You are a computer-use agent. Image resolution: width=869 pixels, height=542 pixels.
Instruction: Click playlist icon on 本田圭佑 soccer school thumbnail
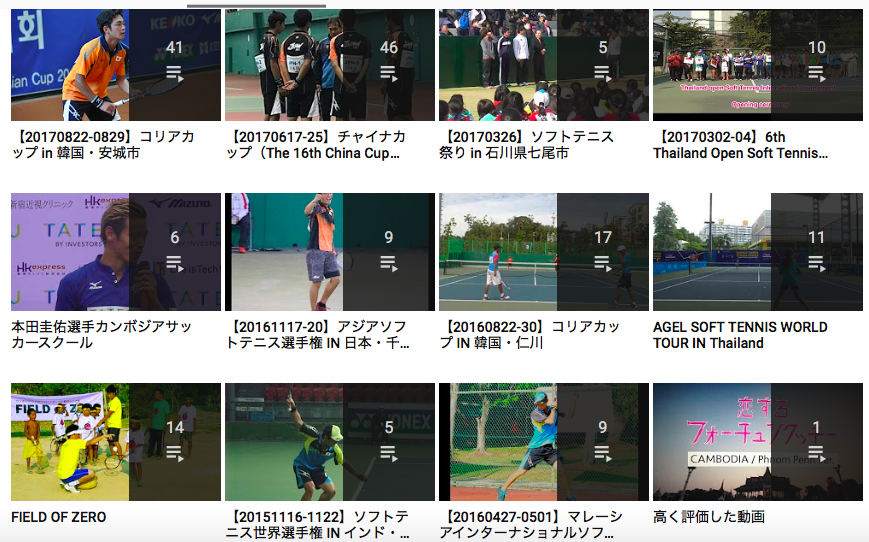click(x=175, y=263)
